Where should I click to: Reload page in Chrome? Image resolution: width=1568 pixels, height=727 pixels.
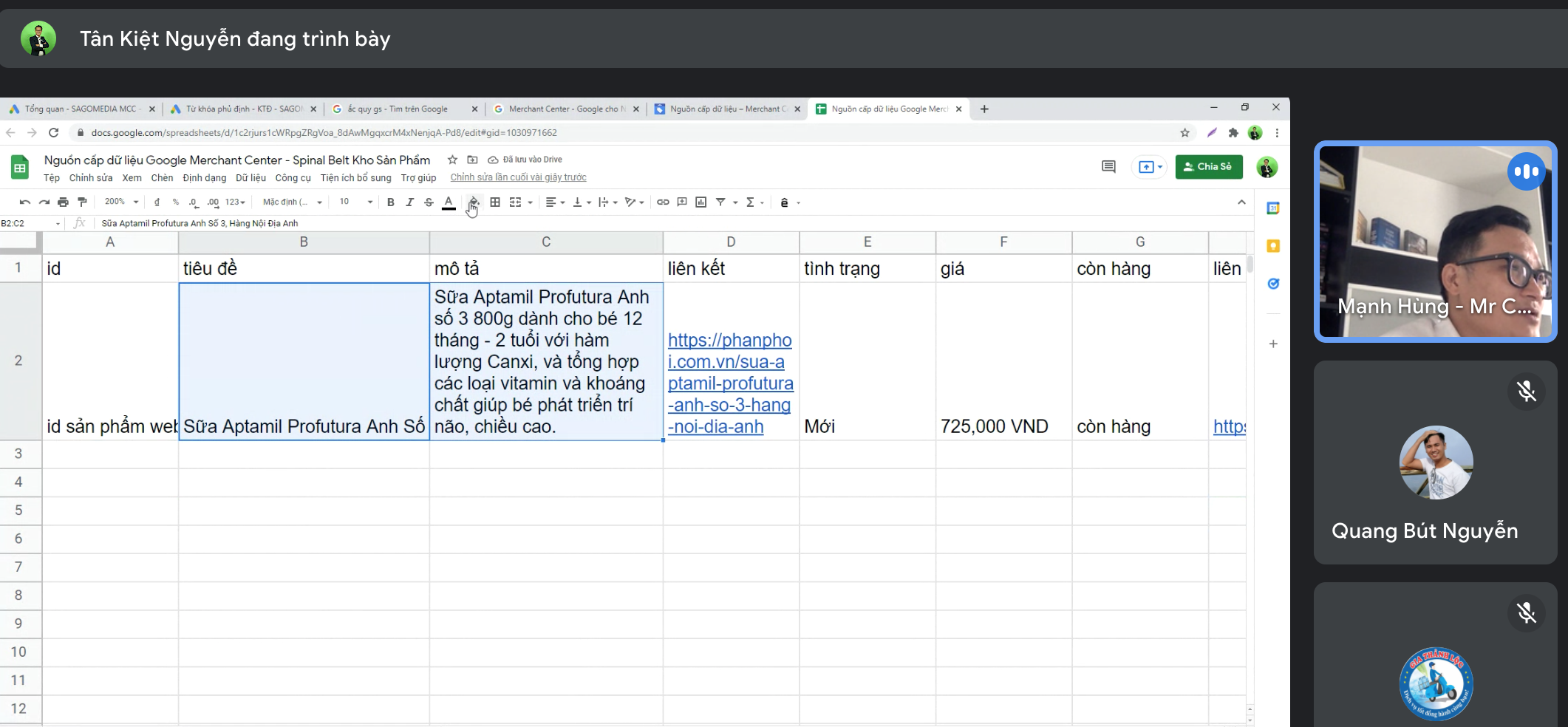point(53,133)
